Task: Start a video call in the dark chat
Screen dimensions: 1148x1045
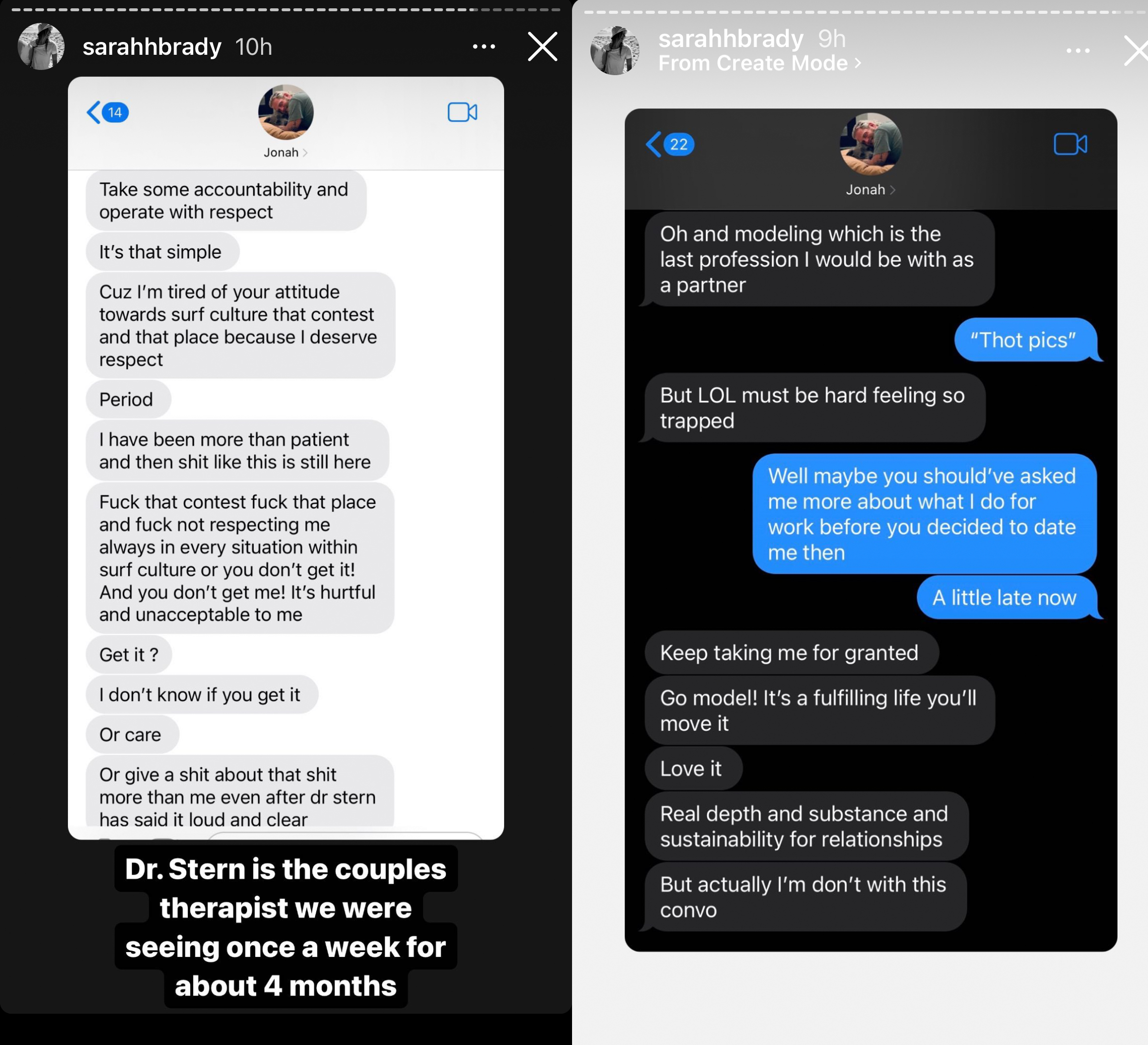Action: pyautogui.click(x=1070, y=144)
